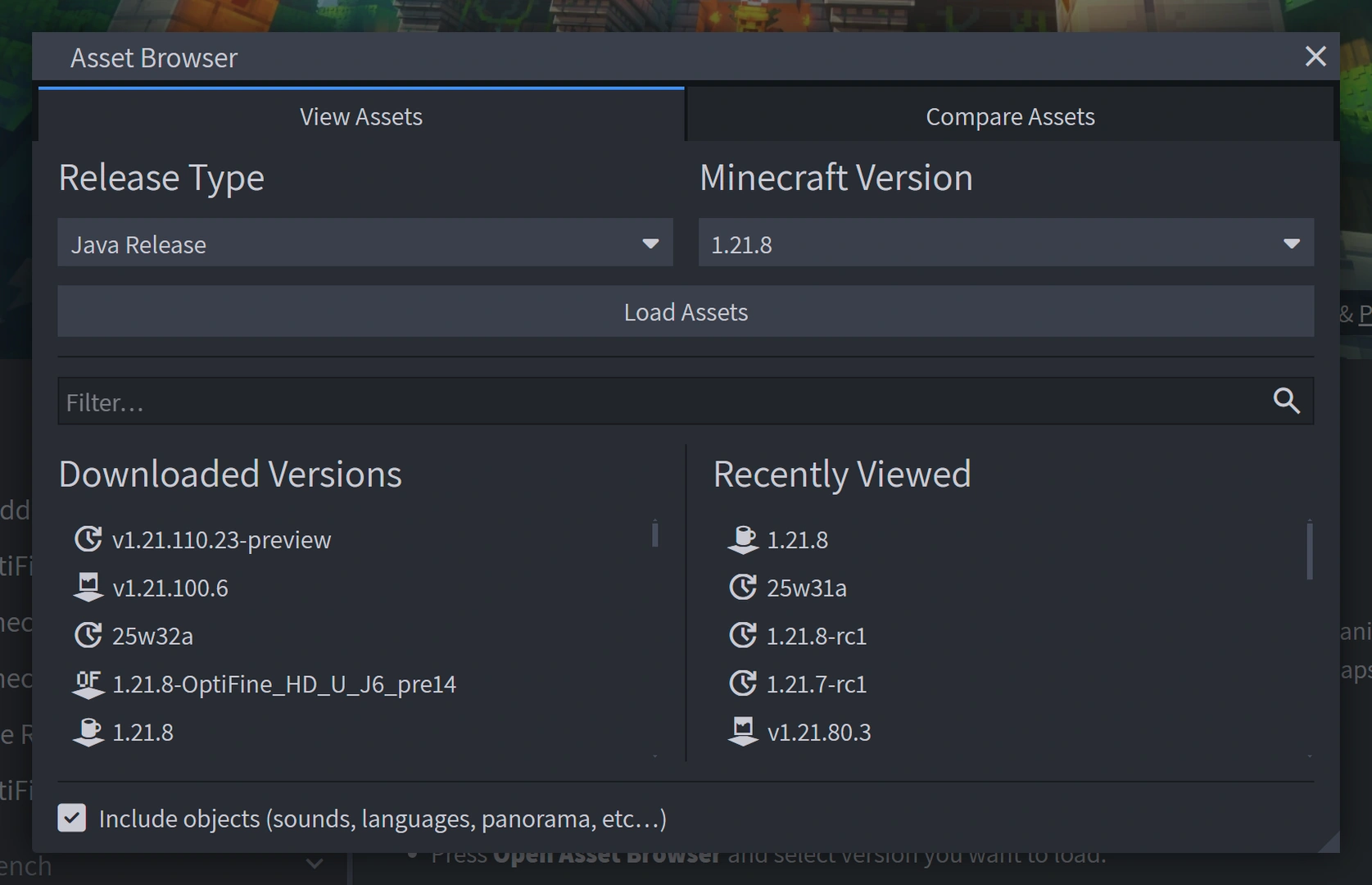The image size is (1372, 885).
Task: Click inside the Filter text field
Action: coord(573,402)
